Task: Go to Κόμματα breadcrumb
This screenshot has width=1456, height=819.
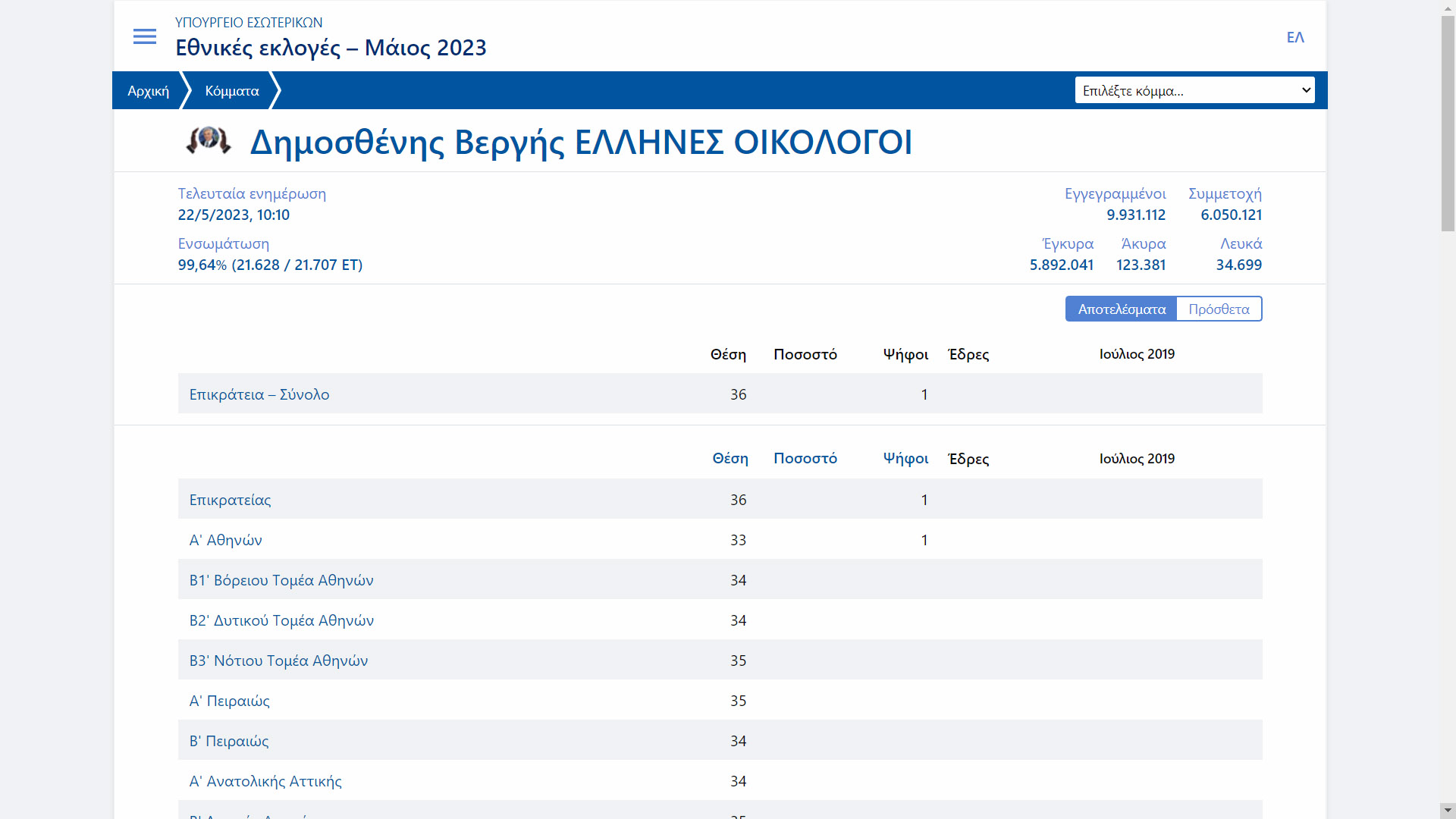Action: pos(232,91)
